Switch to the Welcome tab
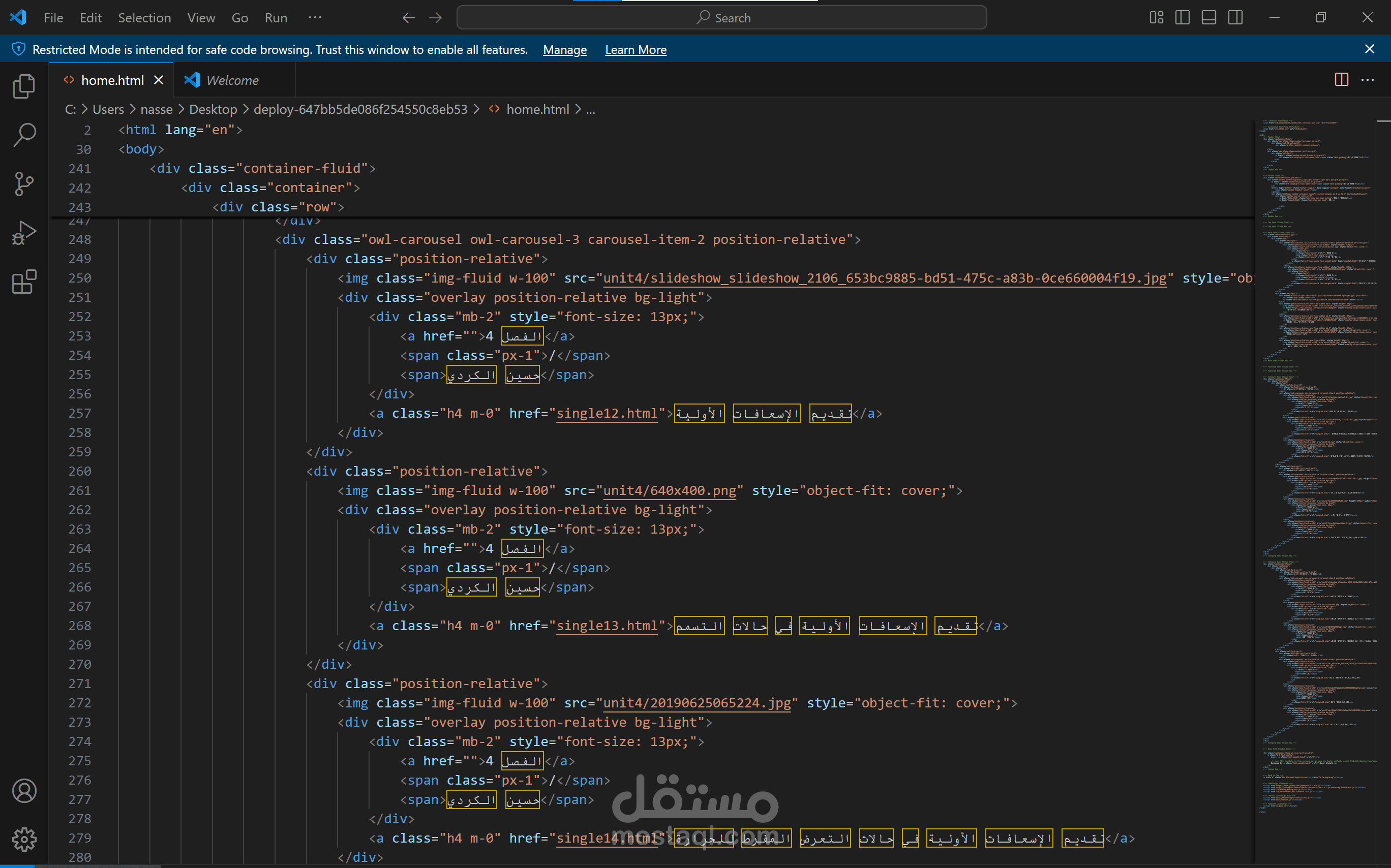 (x=232, y=80)
